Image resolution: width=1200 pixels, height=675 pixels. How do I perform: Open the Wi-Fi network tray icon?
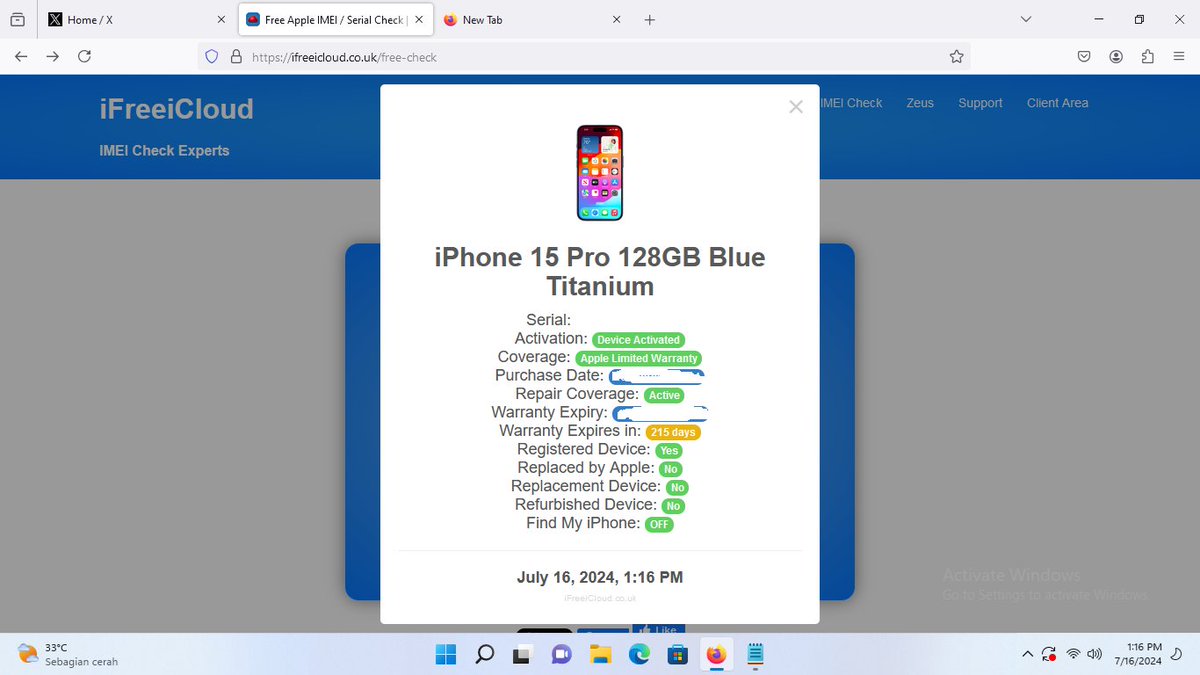1074,655
